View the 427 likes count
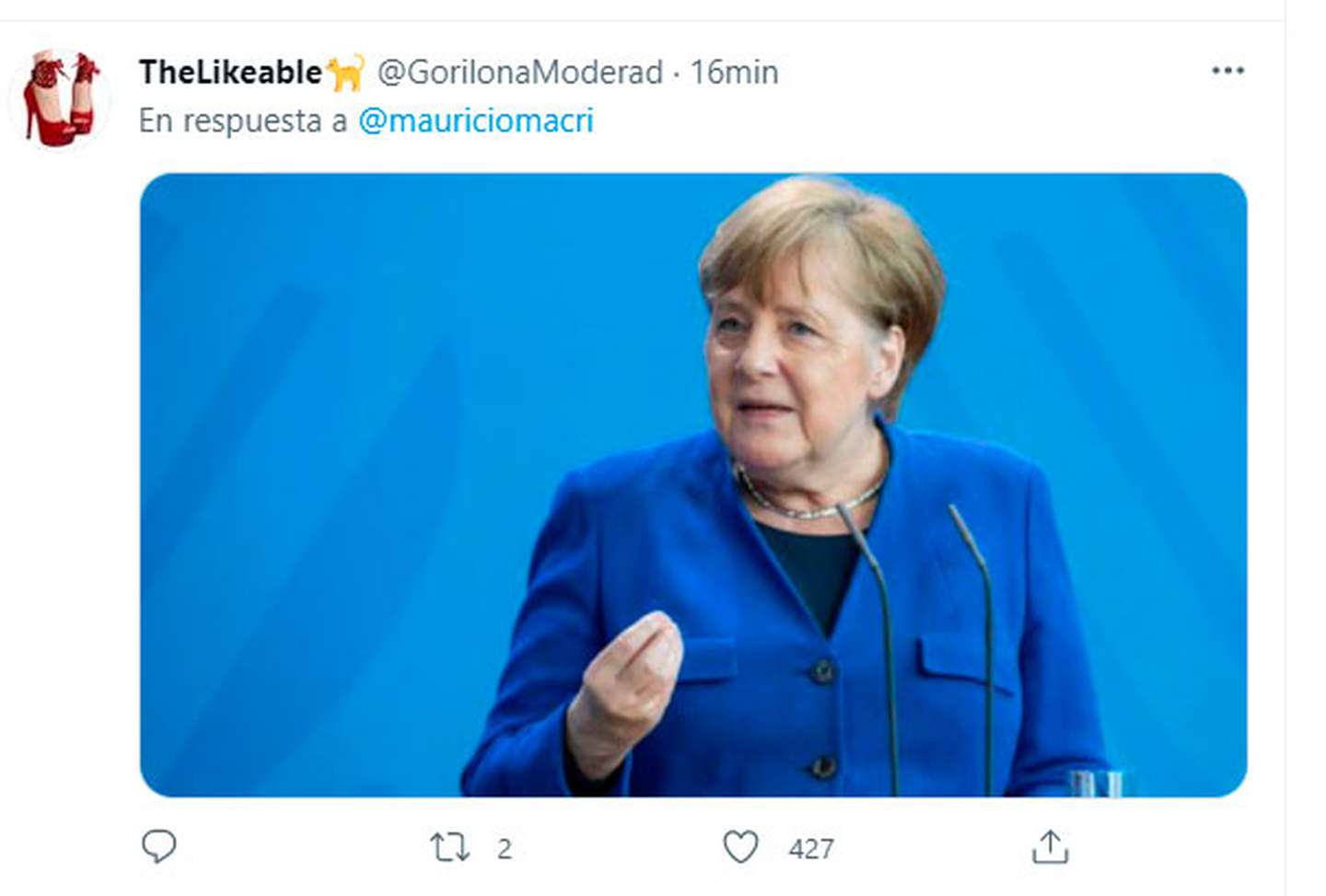The width and height of the screenshot is (1326, 896). click(x=811, y=848)
